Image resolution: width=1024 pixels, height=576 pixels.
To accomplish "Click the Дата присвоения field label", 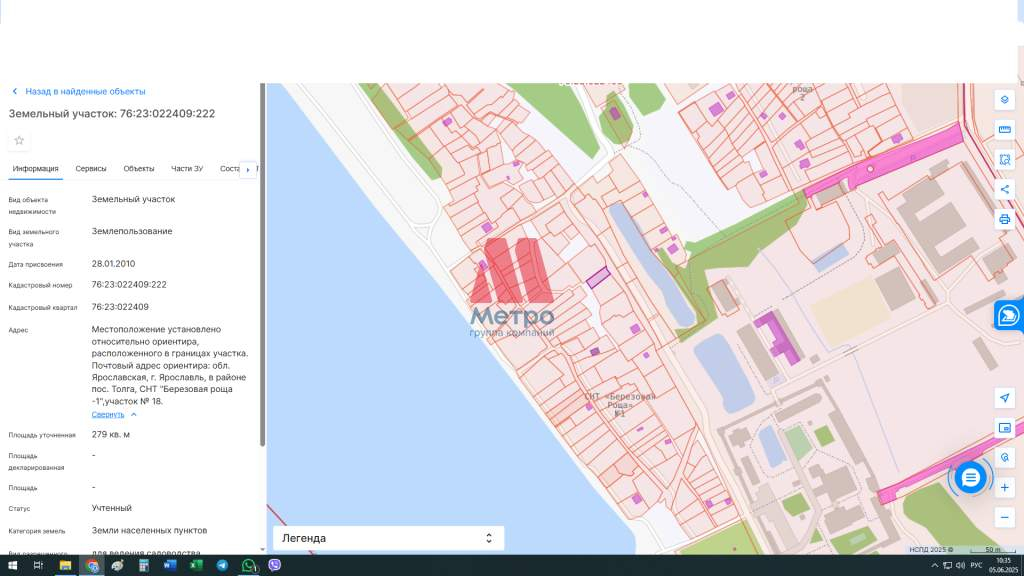I will [36, 264].
